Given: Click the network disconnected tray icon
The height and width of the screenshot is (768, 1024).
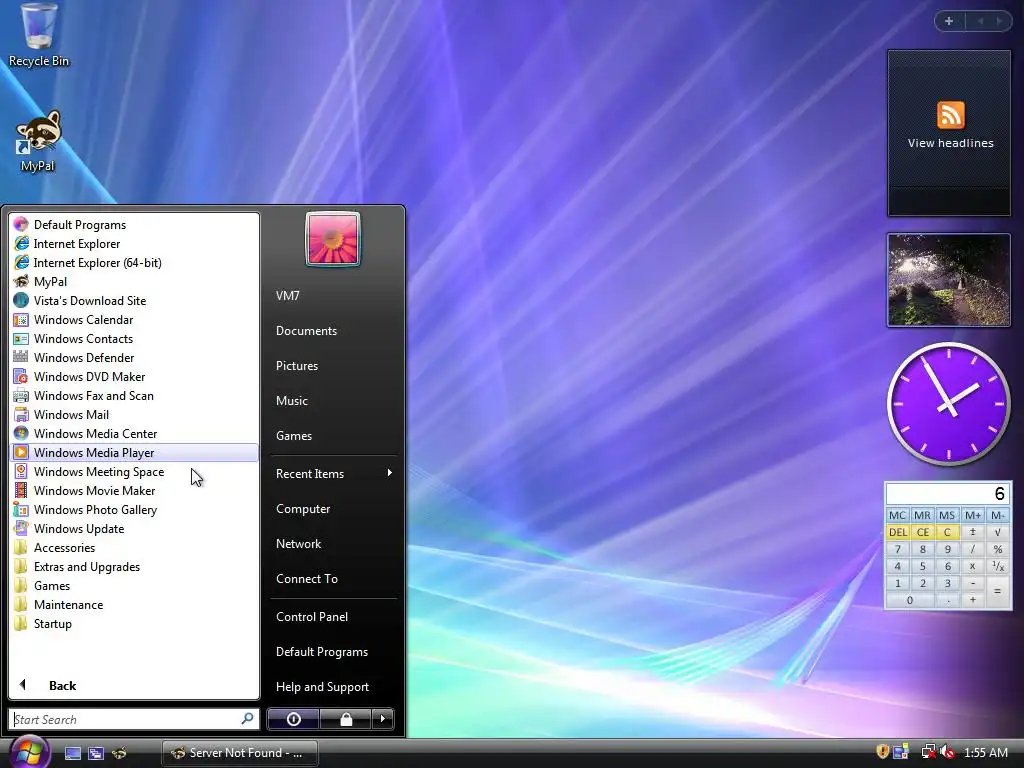Looking at the screenshot, I should point(927,752).
